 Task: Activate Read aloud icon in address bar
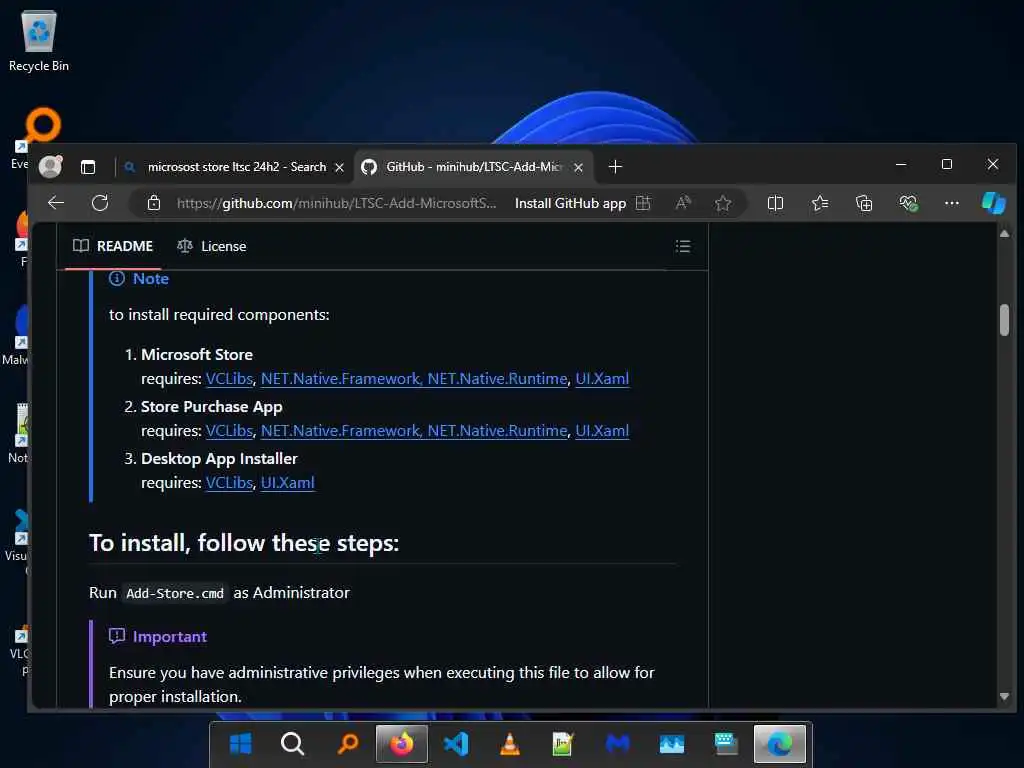click(x=683, y=203)
